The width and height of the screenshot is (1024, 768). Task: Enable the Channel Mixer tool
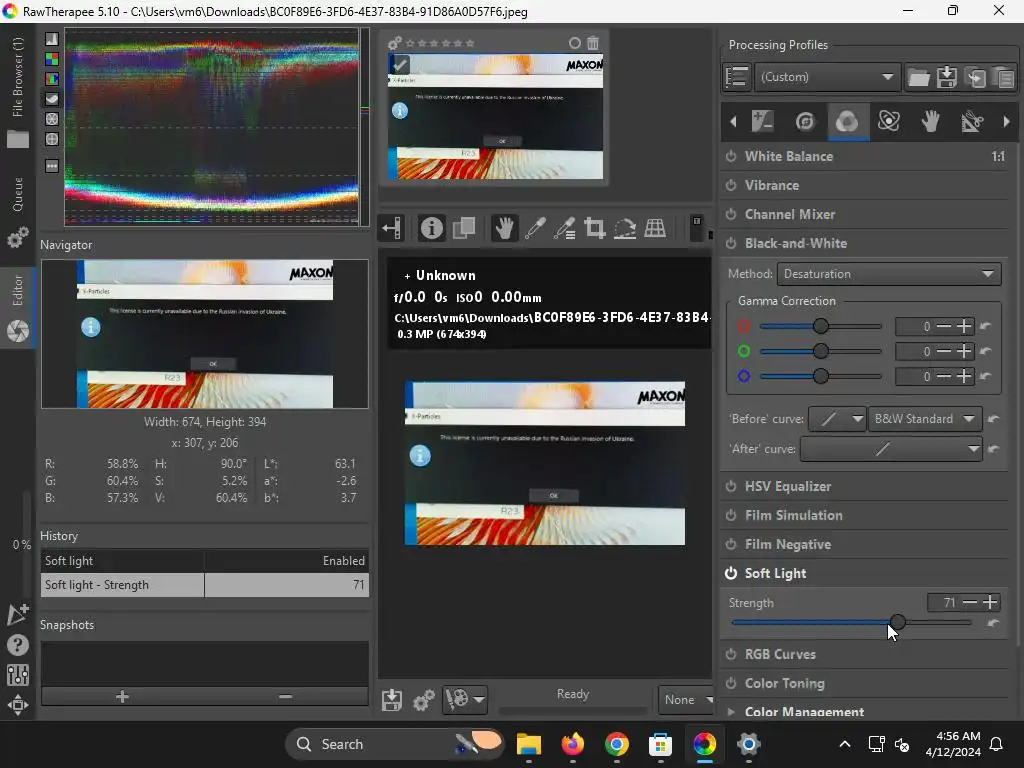(731, 214)
